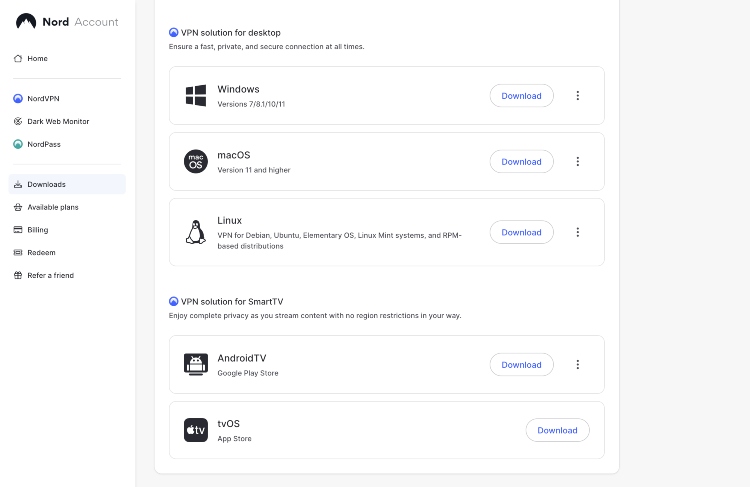Click NordVPN icon beside 'VPN solution for SmartTV'
750x487 pixels.
pos(174,301)
